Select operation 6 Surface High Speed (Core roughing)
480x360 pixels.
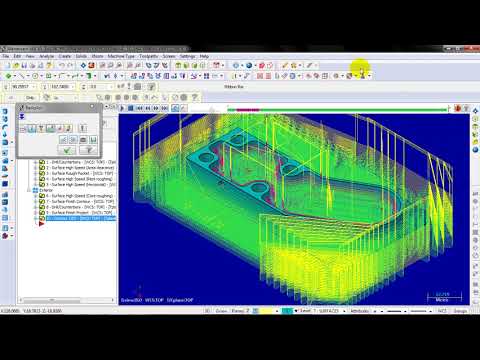pyautogui.click(x=80, y=196)
